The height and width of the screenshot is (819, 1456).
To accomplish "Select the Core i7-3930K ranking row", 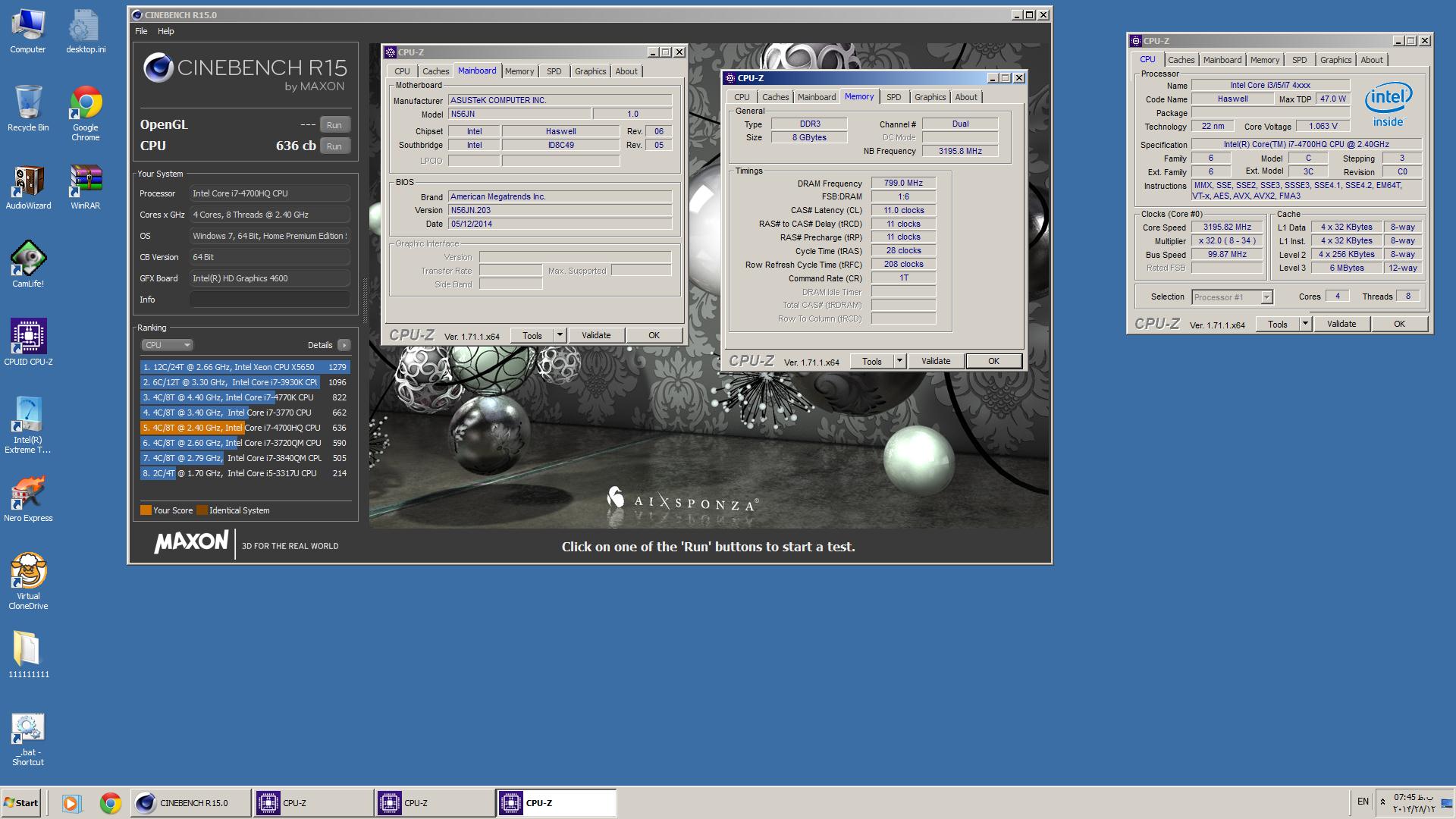I will [245, 382].
